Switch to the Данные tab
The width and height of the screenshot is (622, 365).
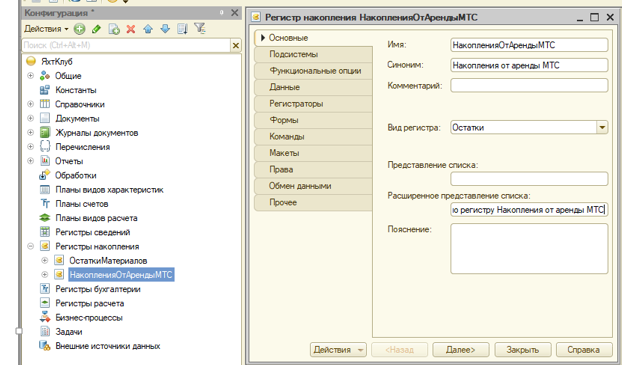[313, 87]
